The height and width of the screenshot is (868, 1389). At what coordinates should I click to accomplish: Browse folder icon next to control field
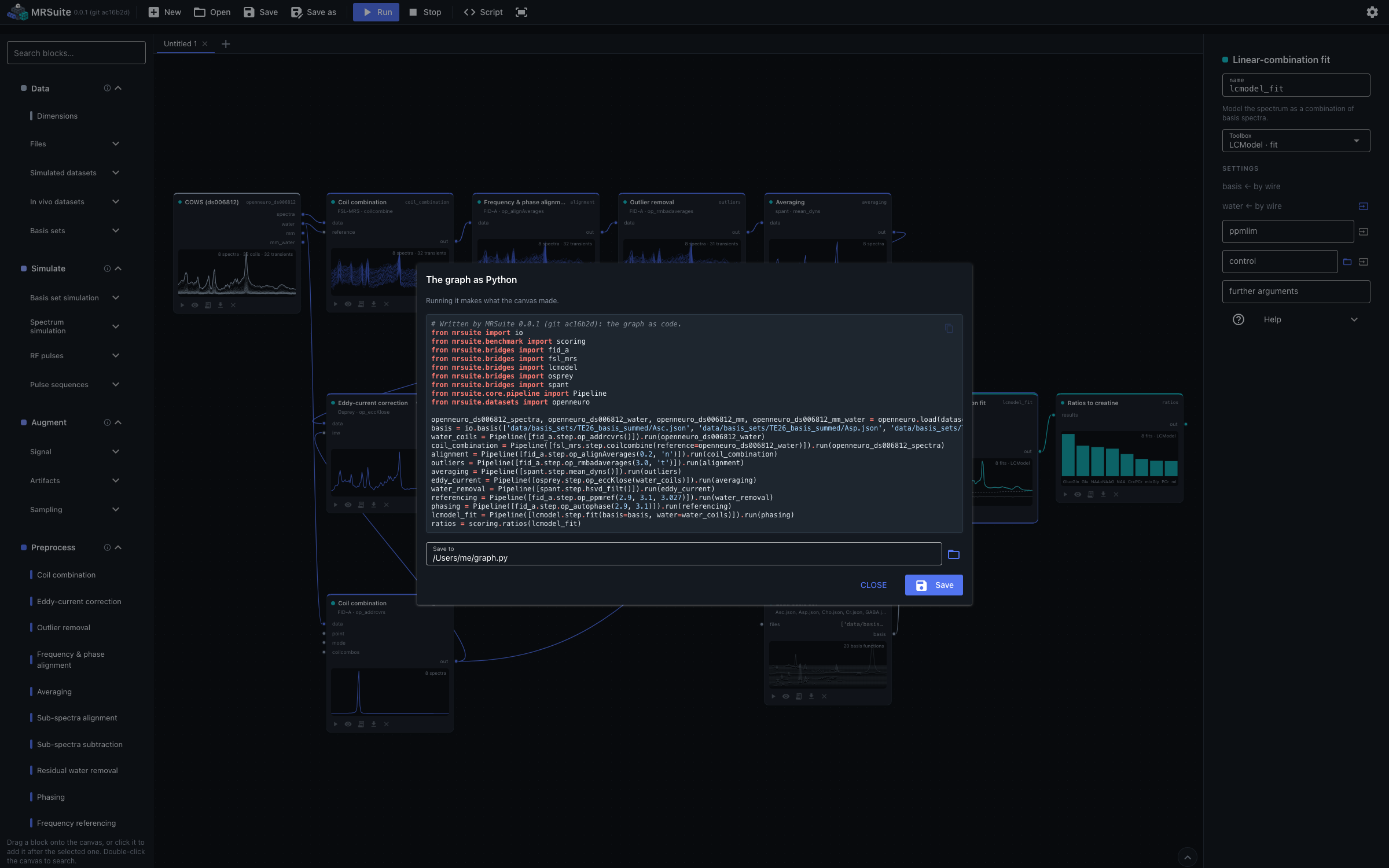click(x=1347, y=262)
